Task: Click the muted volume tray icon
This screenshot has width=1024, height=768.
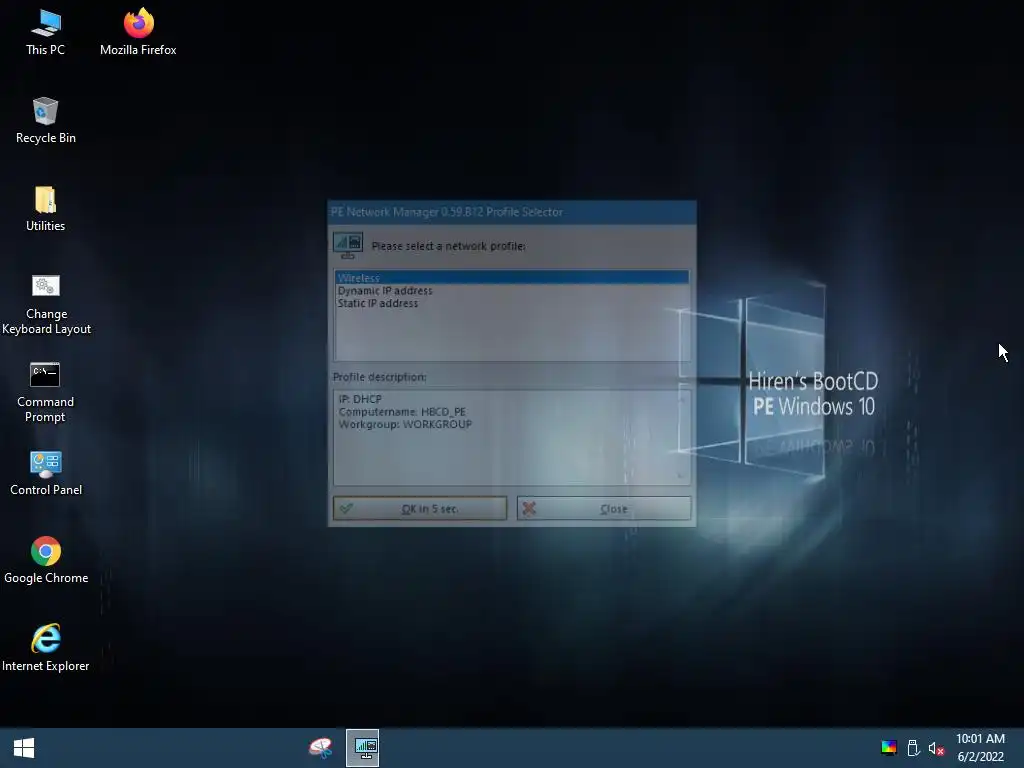Action: coord(936,748)
